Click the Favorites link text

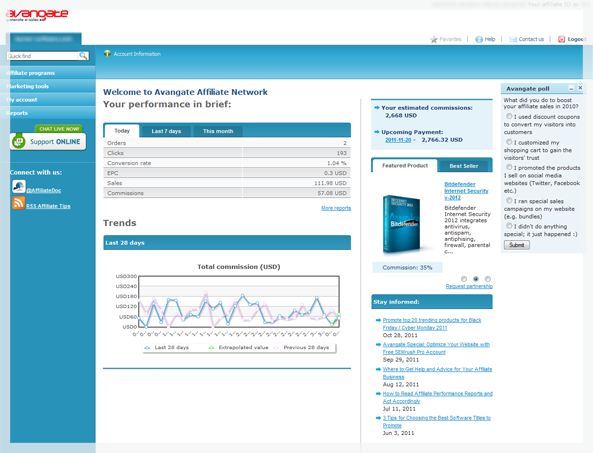450,39
